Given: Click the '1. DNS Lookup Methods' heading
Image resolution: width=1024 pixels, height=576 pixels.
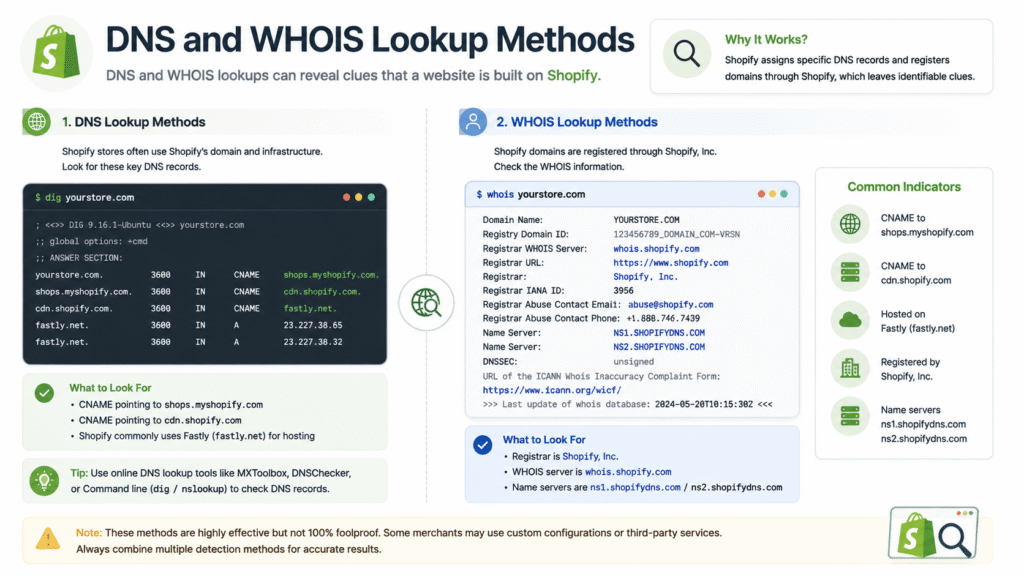Looking at the screenshot, I should 133,122.
